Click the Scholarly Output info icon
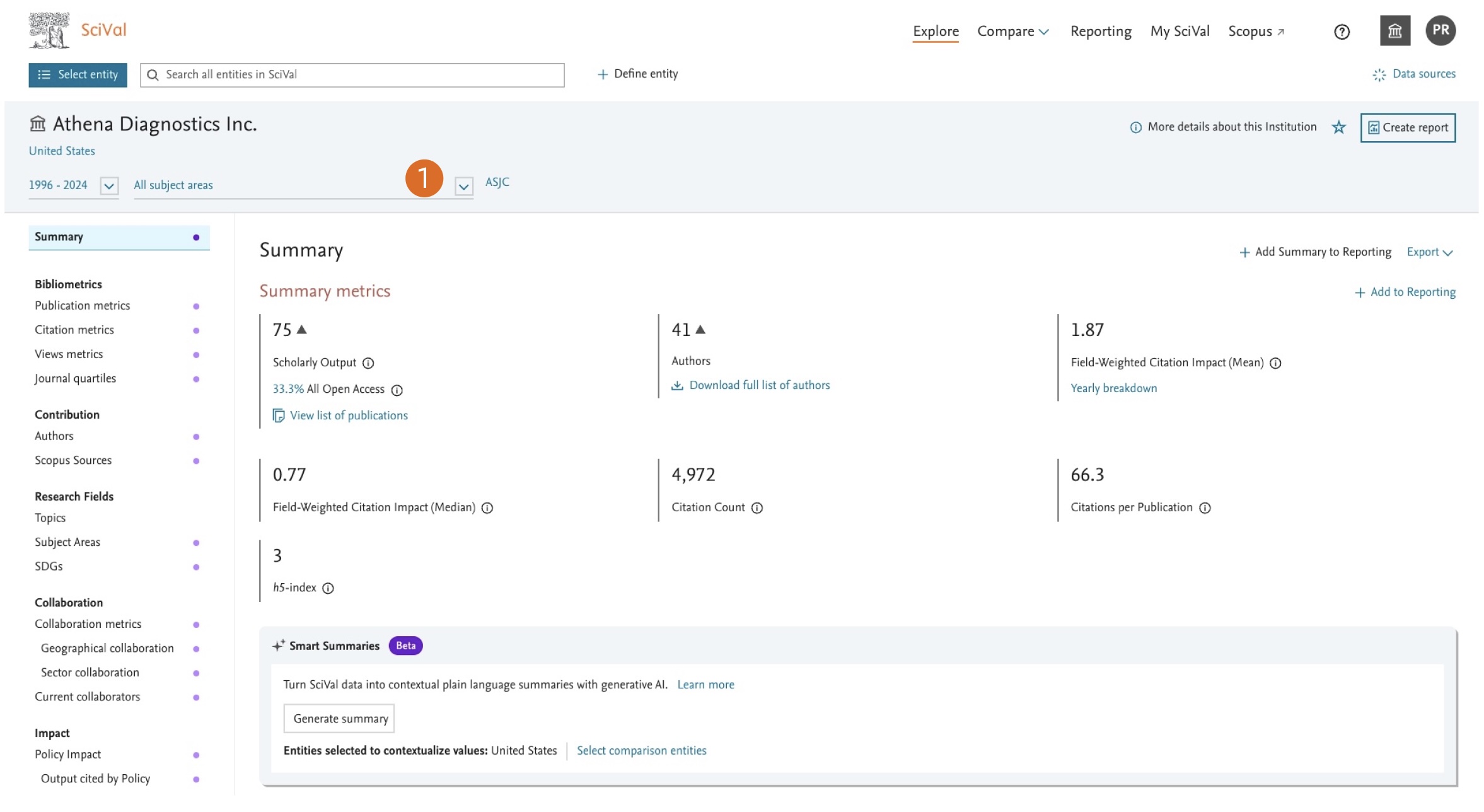Viewport: 1484px width, 812px height. pos(368,363)
